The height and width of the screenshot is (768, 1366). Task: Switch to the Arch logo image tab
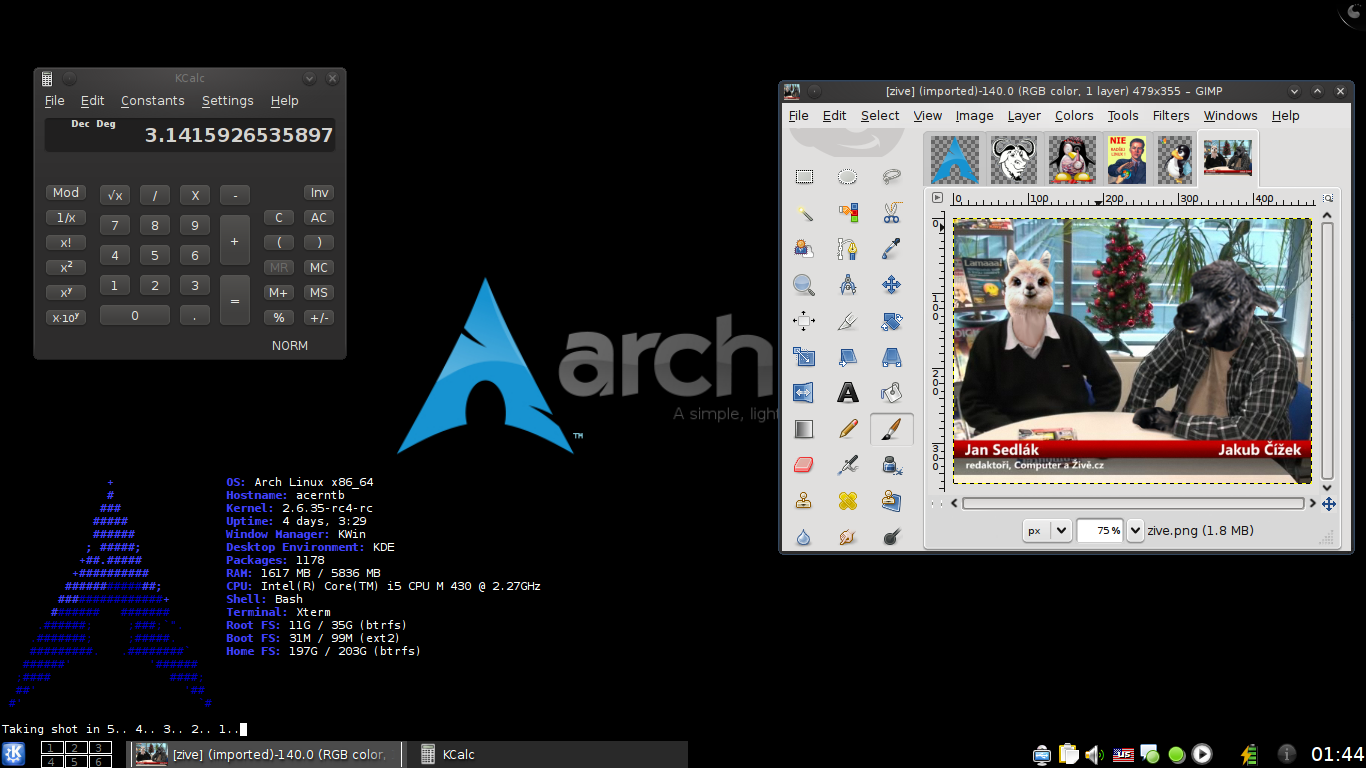point(954,159)
